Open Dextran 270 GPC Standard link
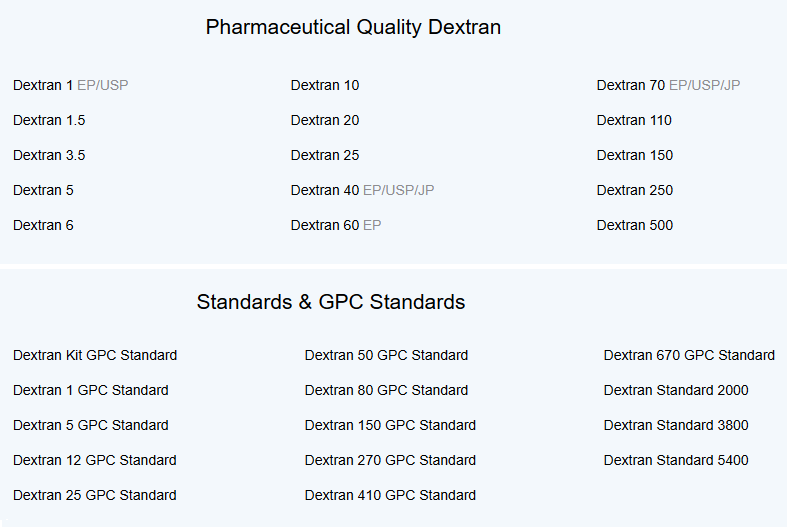The width and height of the screenshot is (787, 527). click(390, 460)
